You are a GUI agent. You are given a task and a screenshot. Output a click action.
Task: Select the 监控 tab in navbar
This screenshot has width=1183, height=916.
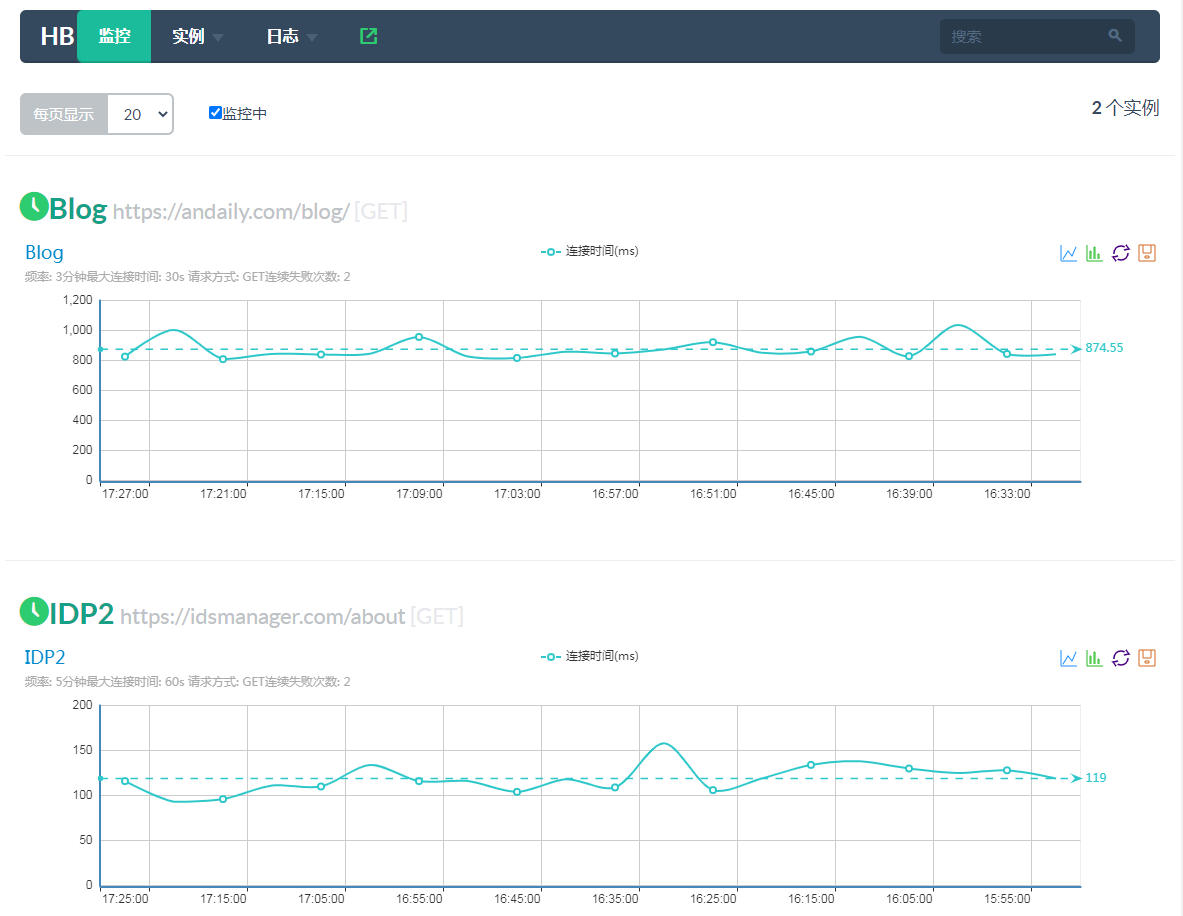click(x=114, y=37)
